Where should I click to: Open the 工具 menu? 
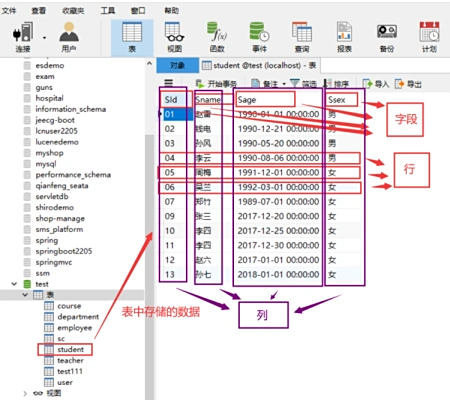[x=108, y=11]
